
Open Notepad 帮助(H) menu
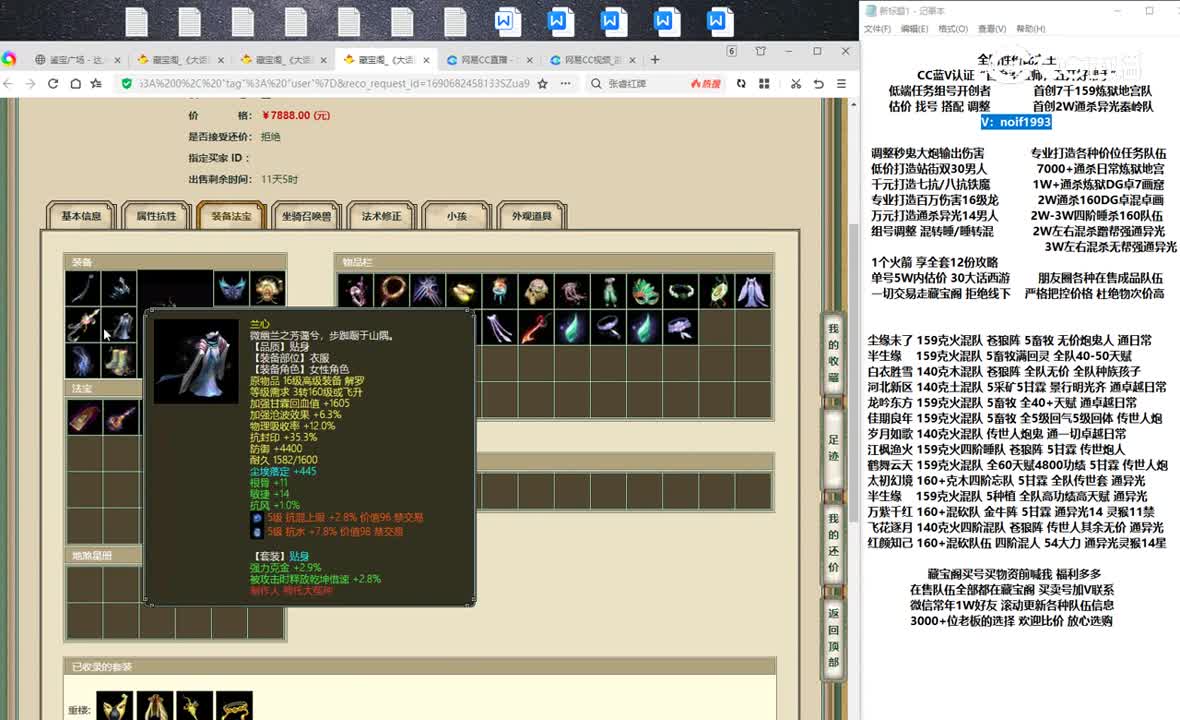(1031, 29)
